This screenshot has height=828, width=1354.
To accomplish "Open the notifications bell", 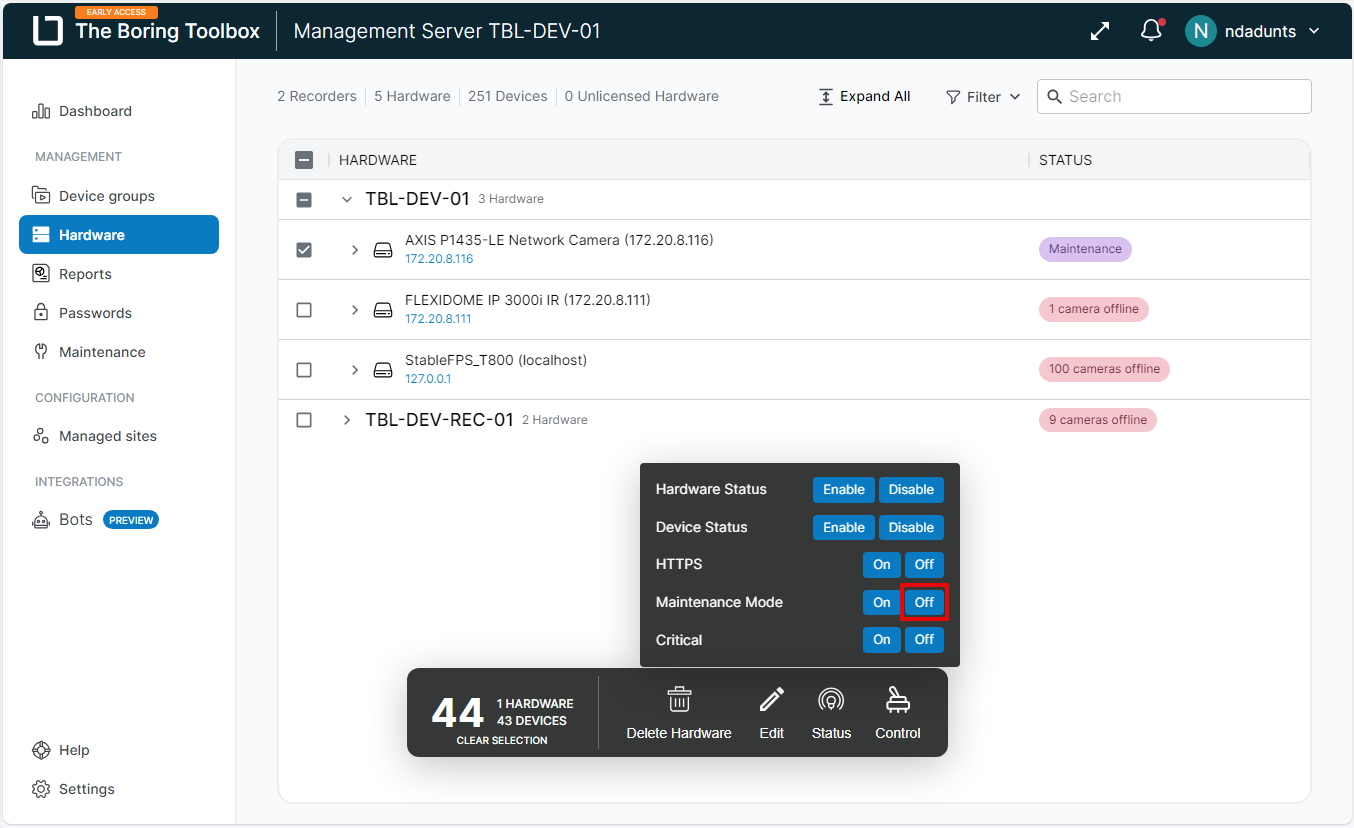I will (x=1151, y=31).
